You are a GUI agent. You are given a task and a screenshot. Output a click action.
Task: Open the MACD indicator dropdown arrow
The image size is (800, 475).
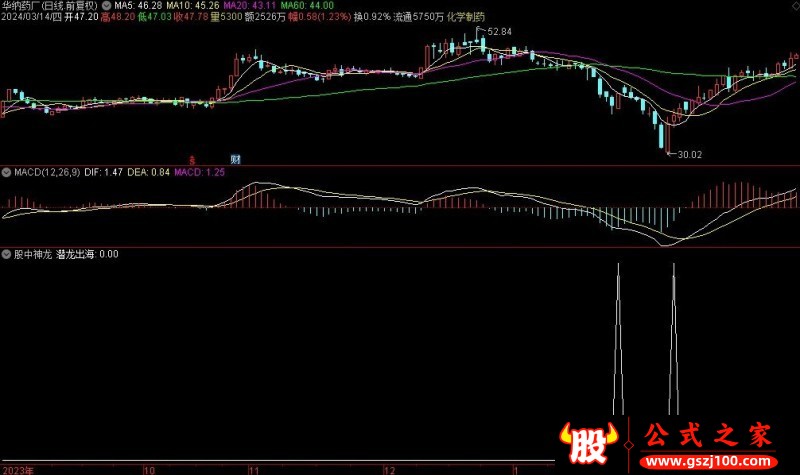[x=5, y=173]
